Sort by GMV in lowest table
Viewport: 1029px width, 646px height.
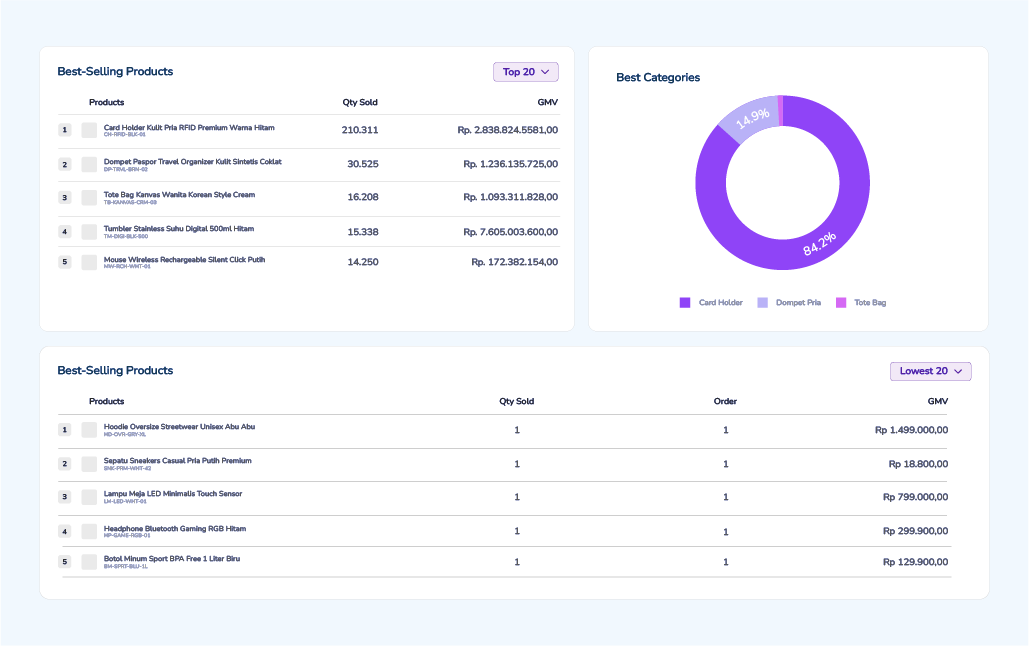click(x=938, y=401)
